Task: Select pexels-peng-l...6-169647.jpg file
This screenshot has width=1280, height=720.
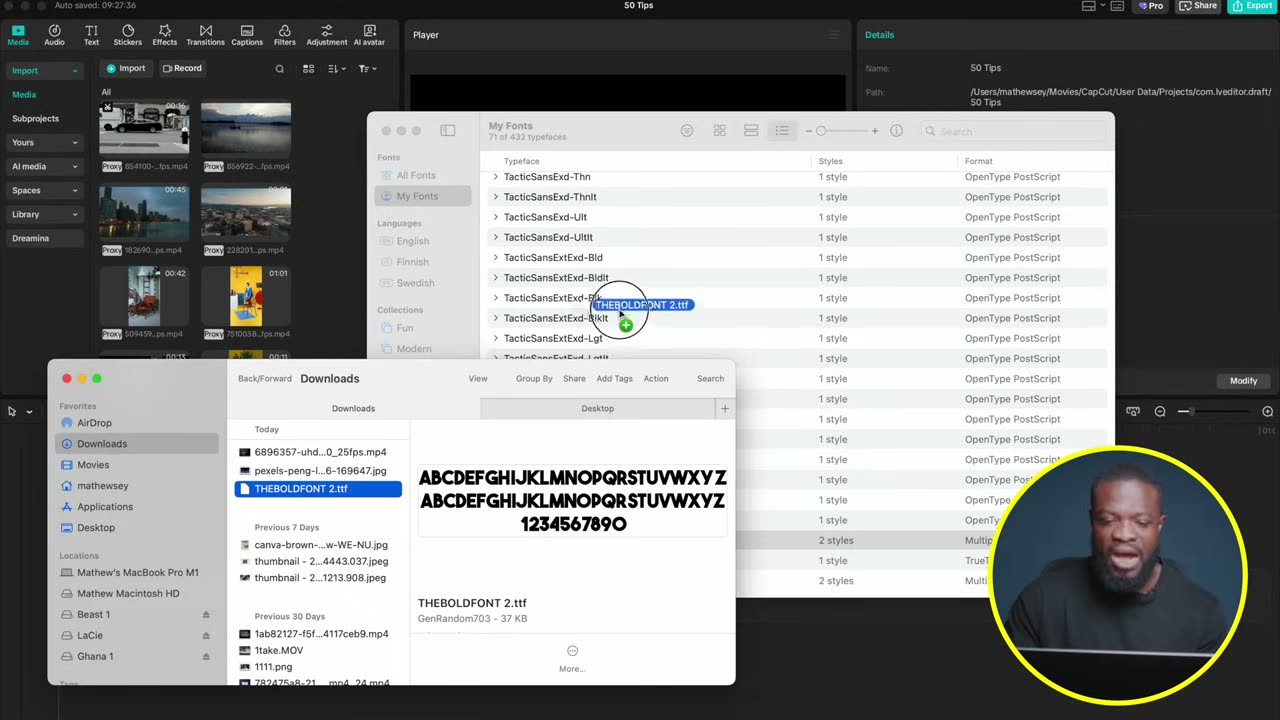Action: pyautogui.click(x=318, y=471)
